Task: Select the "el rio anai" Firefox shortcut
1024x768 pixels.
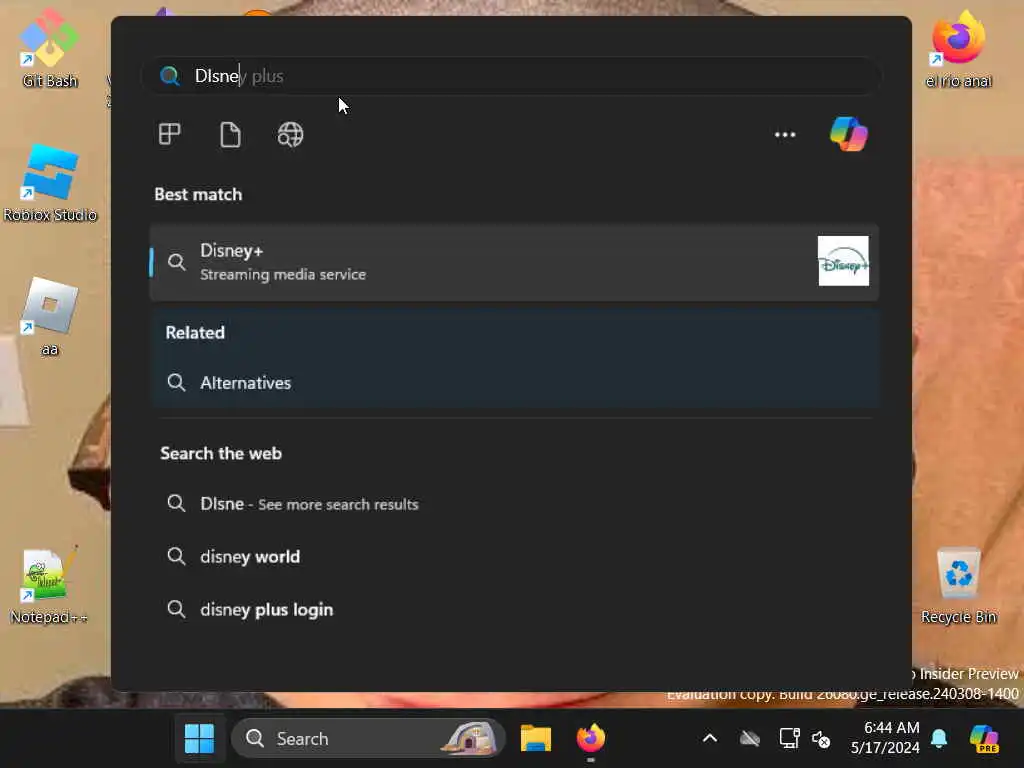Action: coord(958,50)
